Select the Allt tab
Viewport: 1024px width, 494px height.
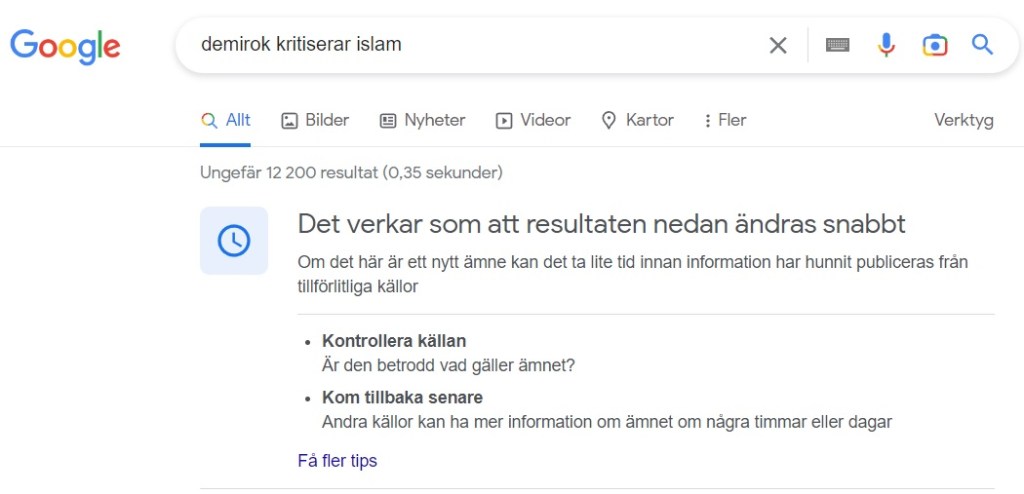point(226,121)
